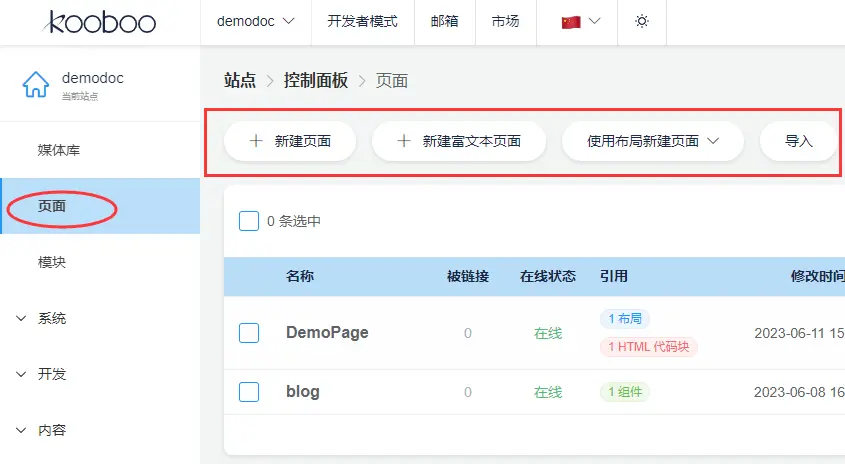Click the 1 布局 reference tag
This screenshot has height=464, width=845.
pos(625,319)
